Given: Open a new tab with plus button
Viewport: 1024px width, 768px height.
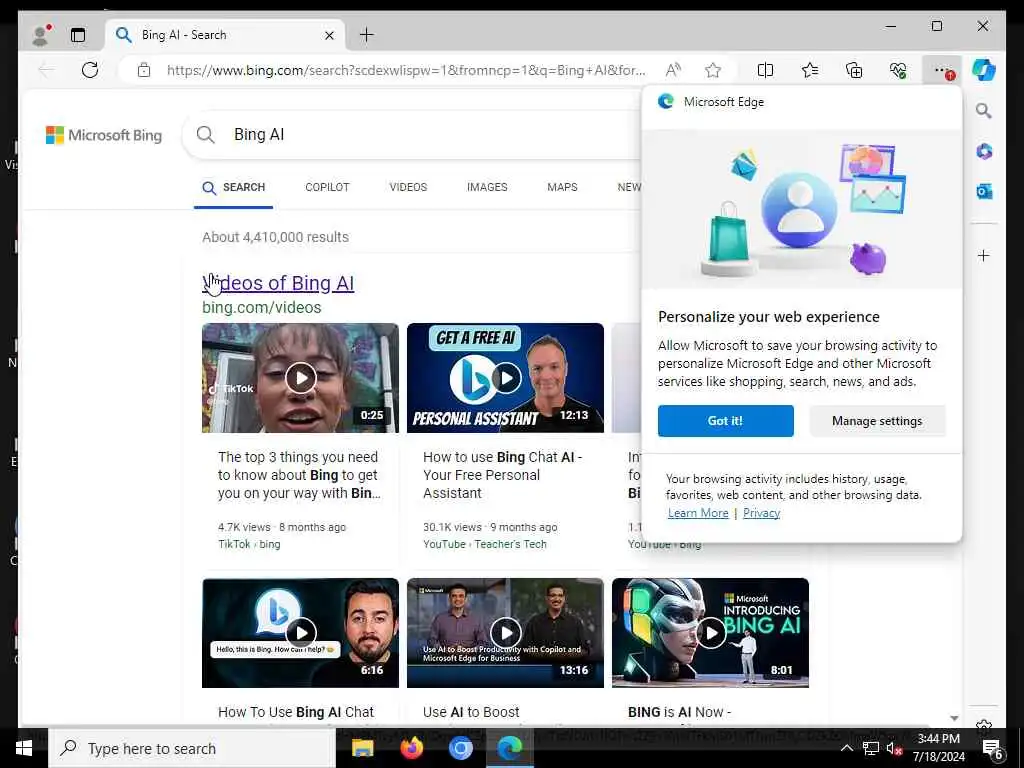Looking at the screenshot, I should [367, 35].
